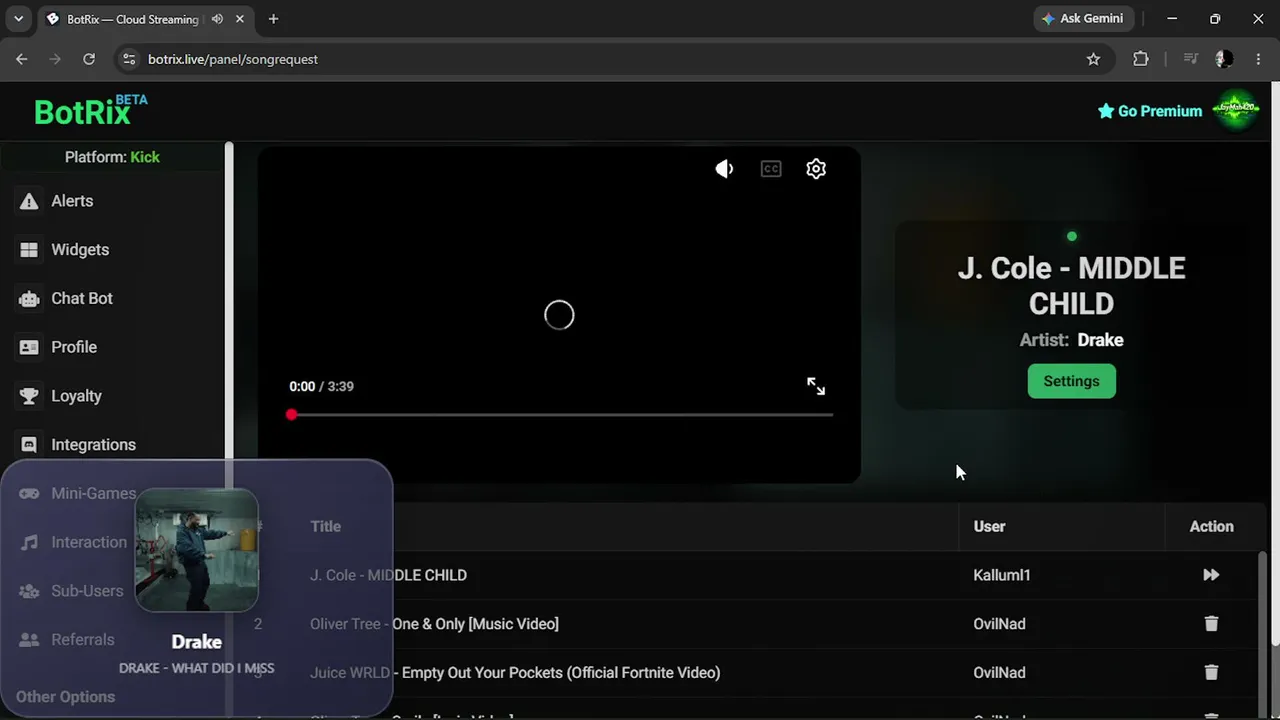This screenshot has width=1280, height=720.
Task: Click the Action column header
Action: 1211,526
